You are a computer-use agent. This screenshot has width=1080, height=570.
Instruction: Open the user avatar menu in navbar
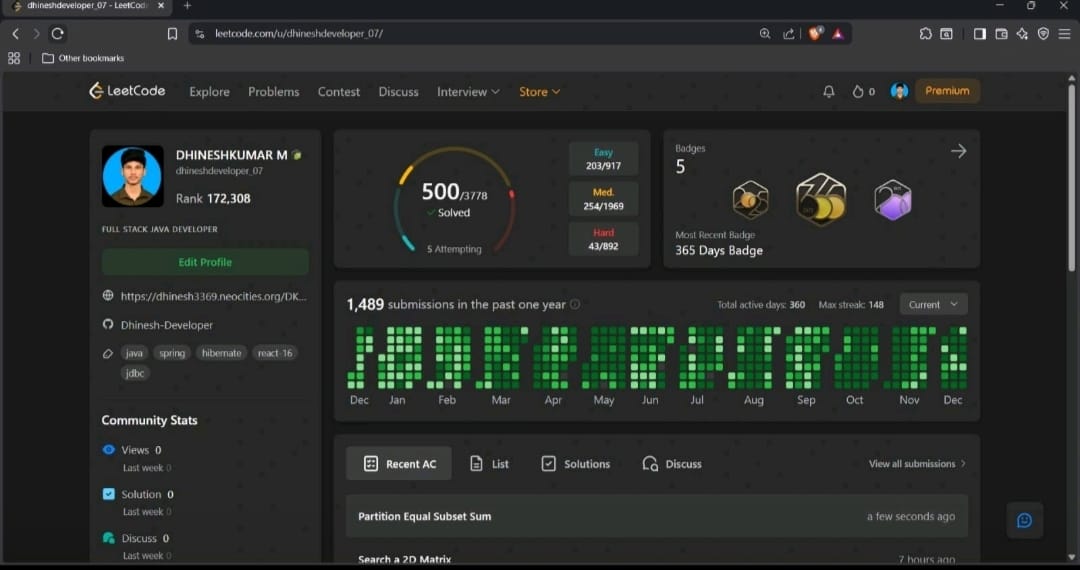pos(899,91)
